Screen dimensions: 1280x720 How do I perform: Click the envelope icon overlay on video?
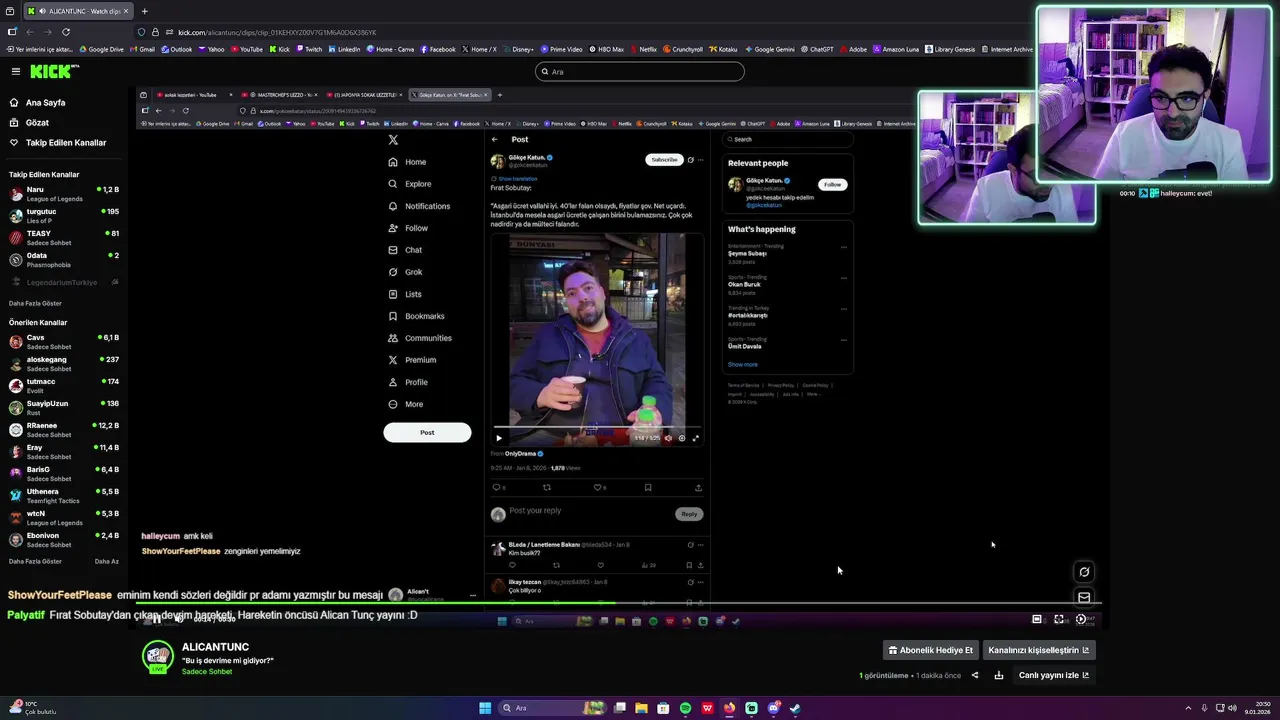[x=1084, y=597]
